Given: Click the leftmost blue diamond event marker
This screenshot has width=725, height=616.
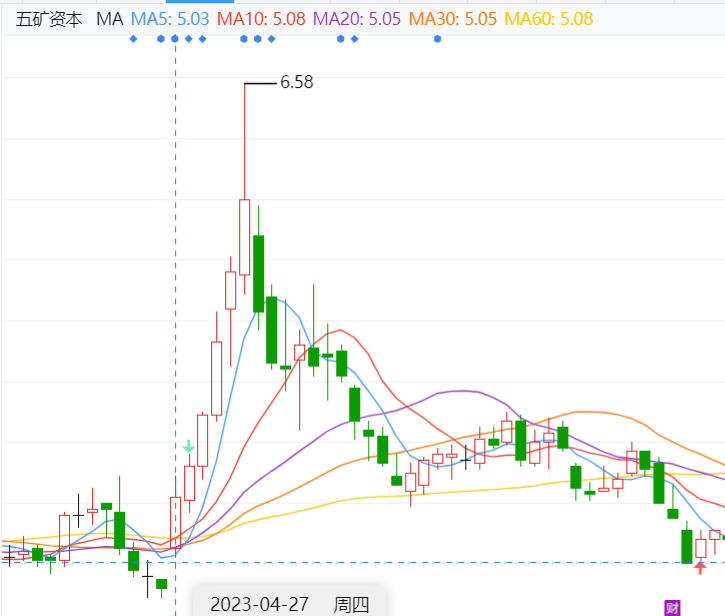Looking at the screenshot, I should point(133,39).
